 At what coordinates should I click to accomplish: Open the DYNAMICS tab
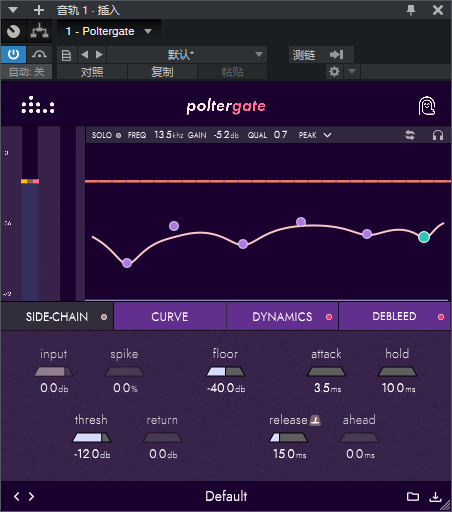click(282, 317)
